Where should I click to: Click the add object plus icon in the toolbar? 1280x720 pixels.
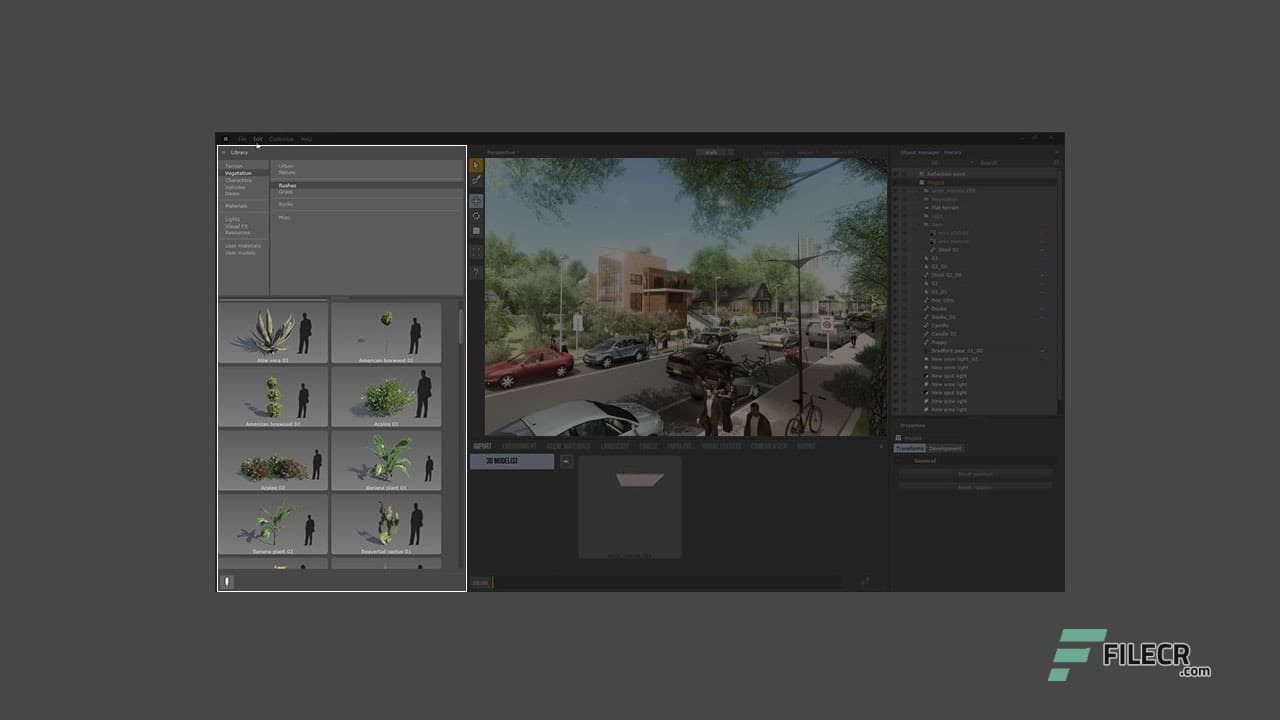(475, 231)
